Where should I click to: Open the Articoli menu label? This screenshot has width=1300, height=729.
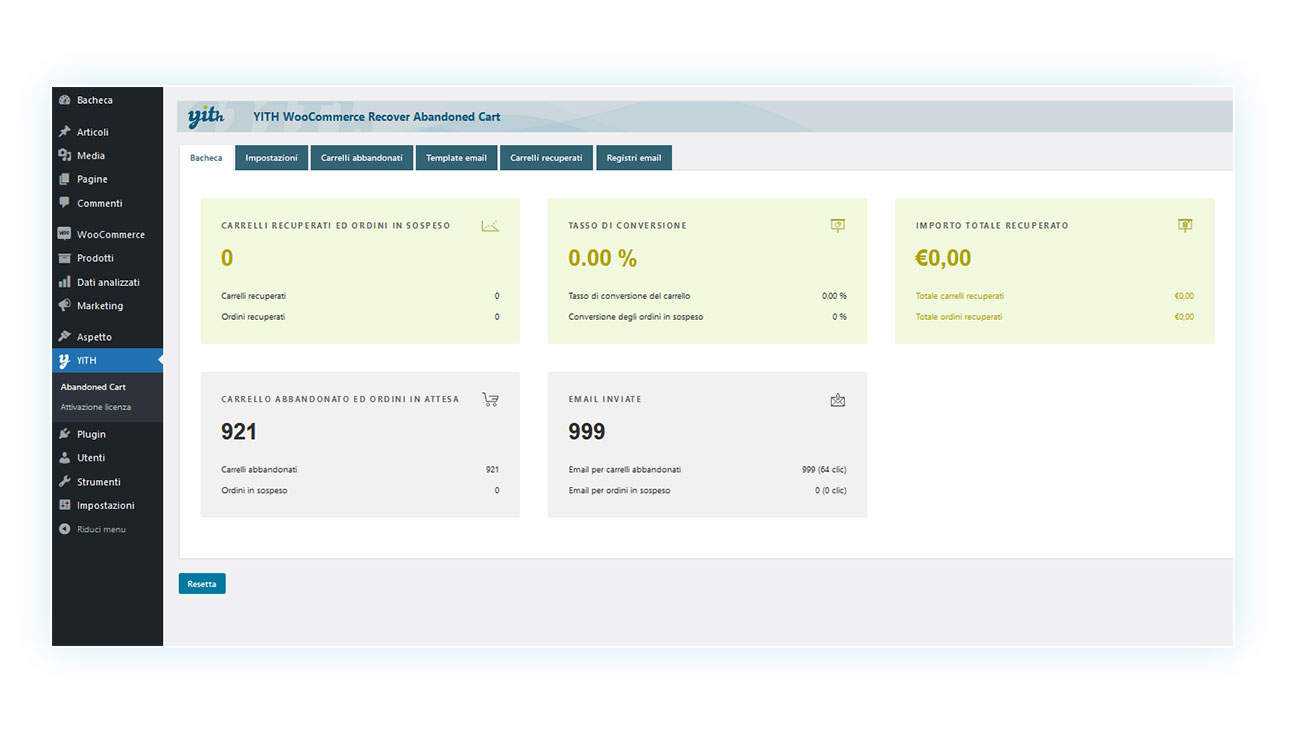coord(93,132)
